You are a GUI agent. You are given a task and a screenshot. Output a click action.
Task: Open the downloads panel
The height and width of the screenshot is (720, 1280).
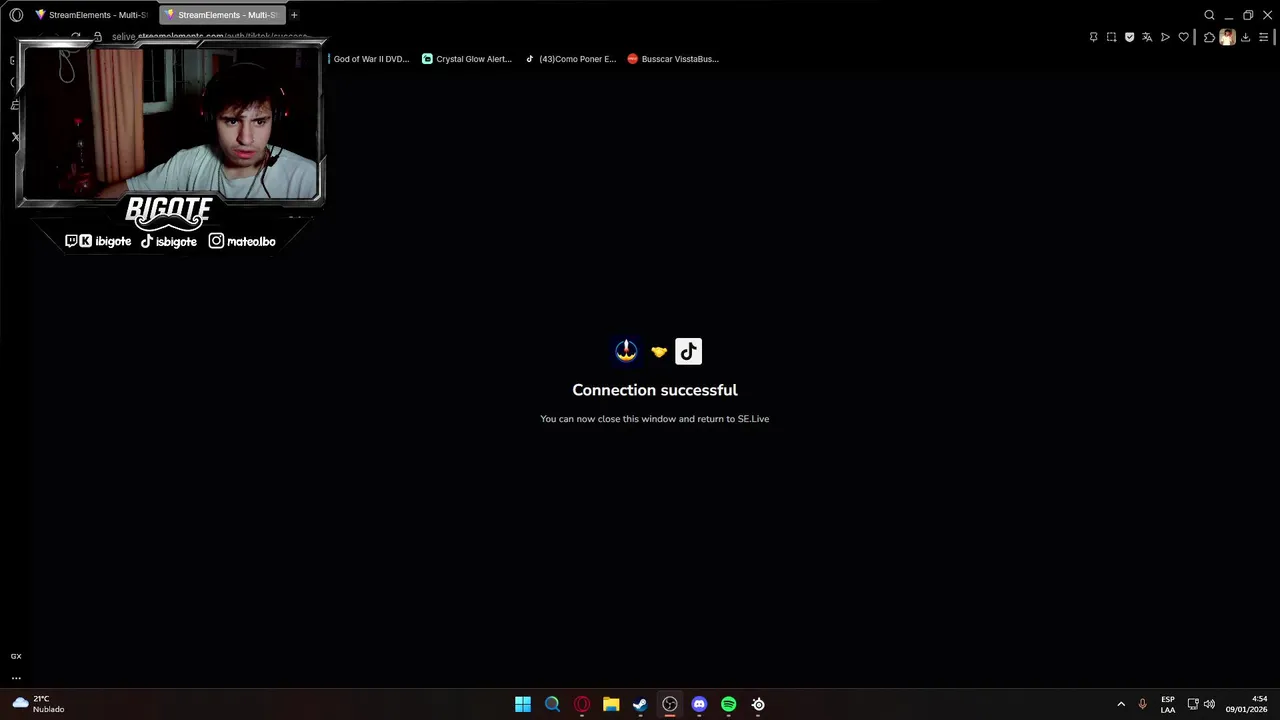pyautogui.click(x=1245, y=37)
